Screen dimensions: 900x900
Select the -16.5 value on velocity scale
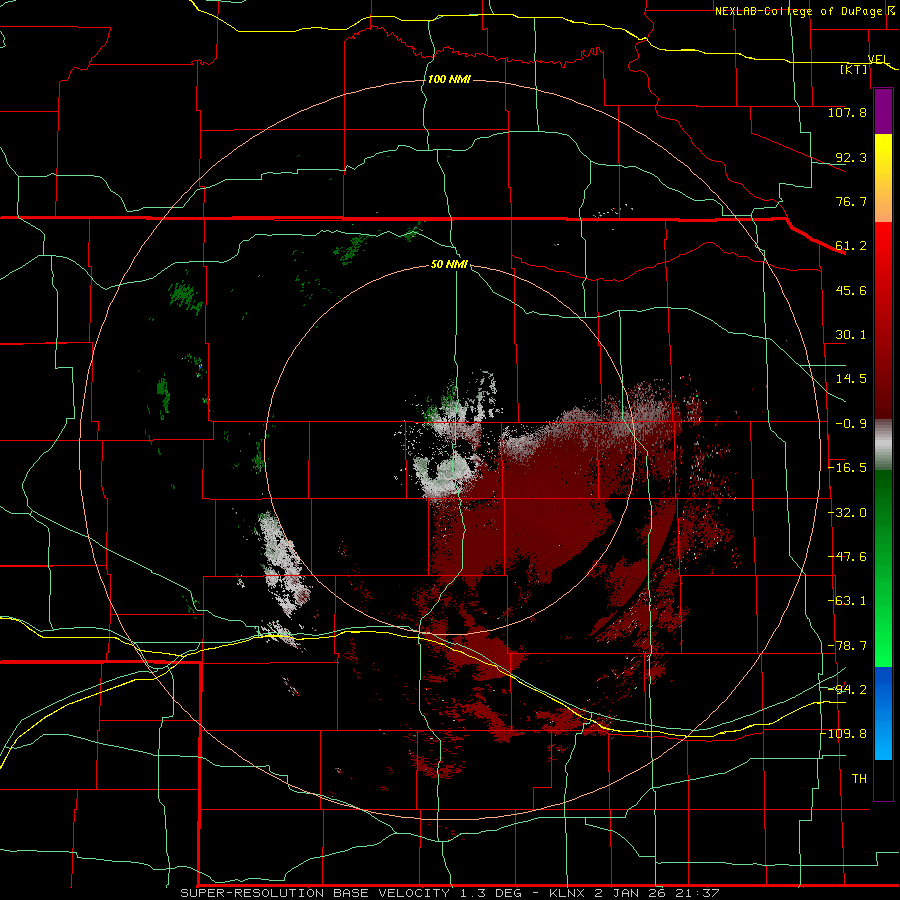(x=848, y=468)
